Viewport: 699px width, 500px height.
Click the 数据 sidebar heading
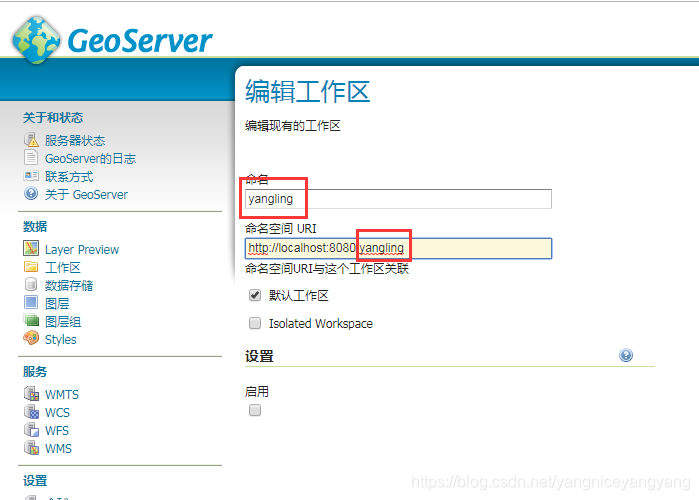[35, 226]
